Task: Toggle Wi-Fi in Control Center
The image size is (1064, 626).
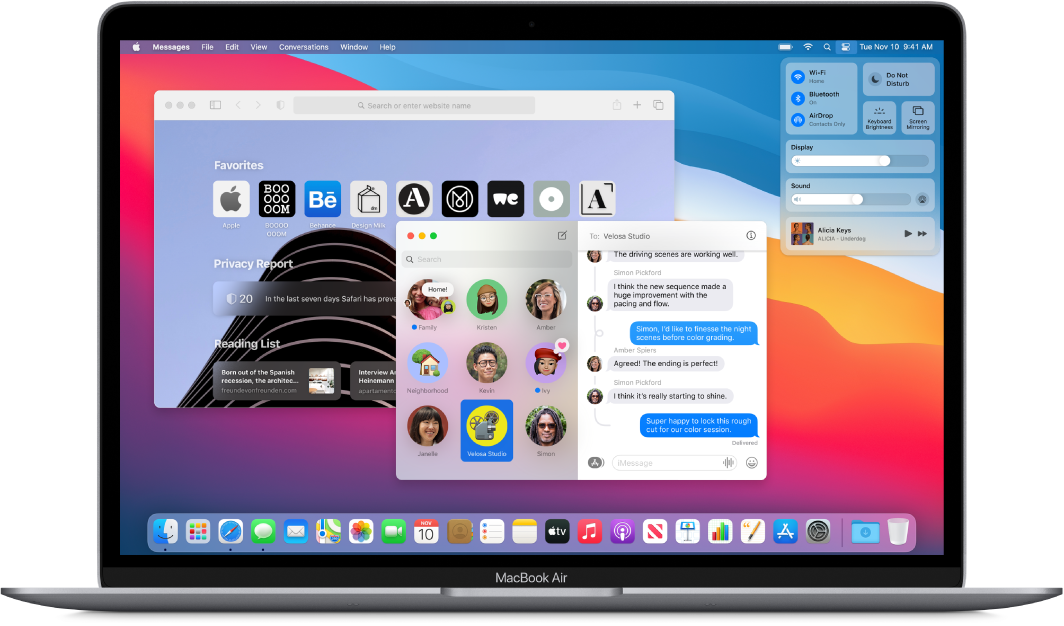Action: tap(798, 77)
